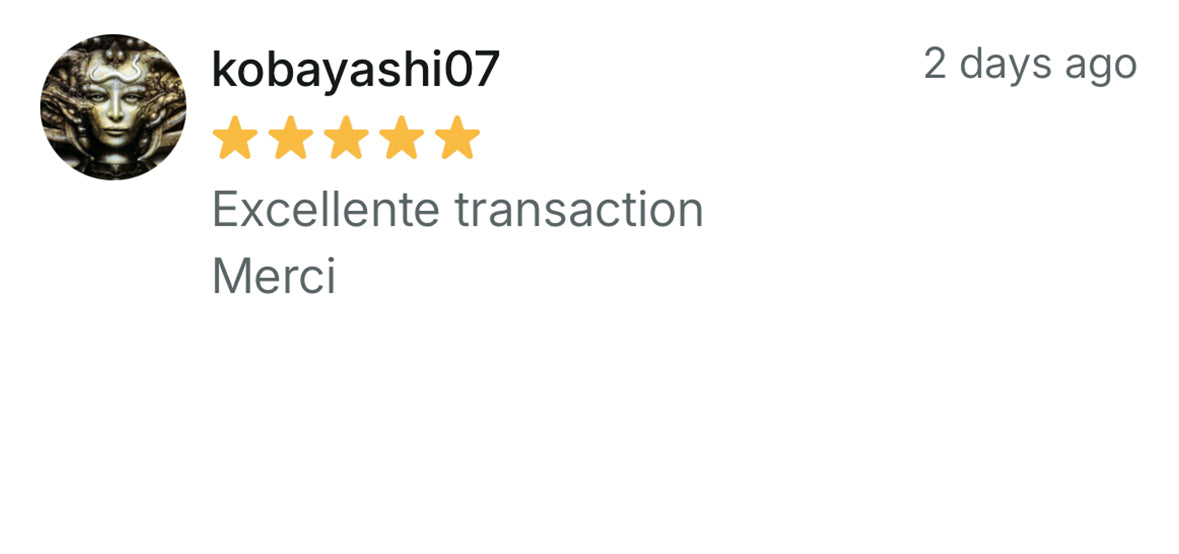Select the fifth rating star

(x=457, y=138)
